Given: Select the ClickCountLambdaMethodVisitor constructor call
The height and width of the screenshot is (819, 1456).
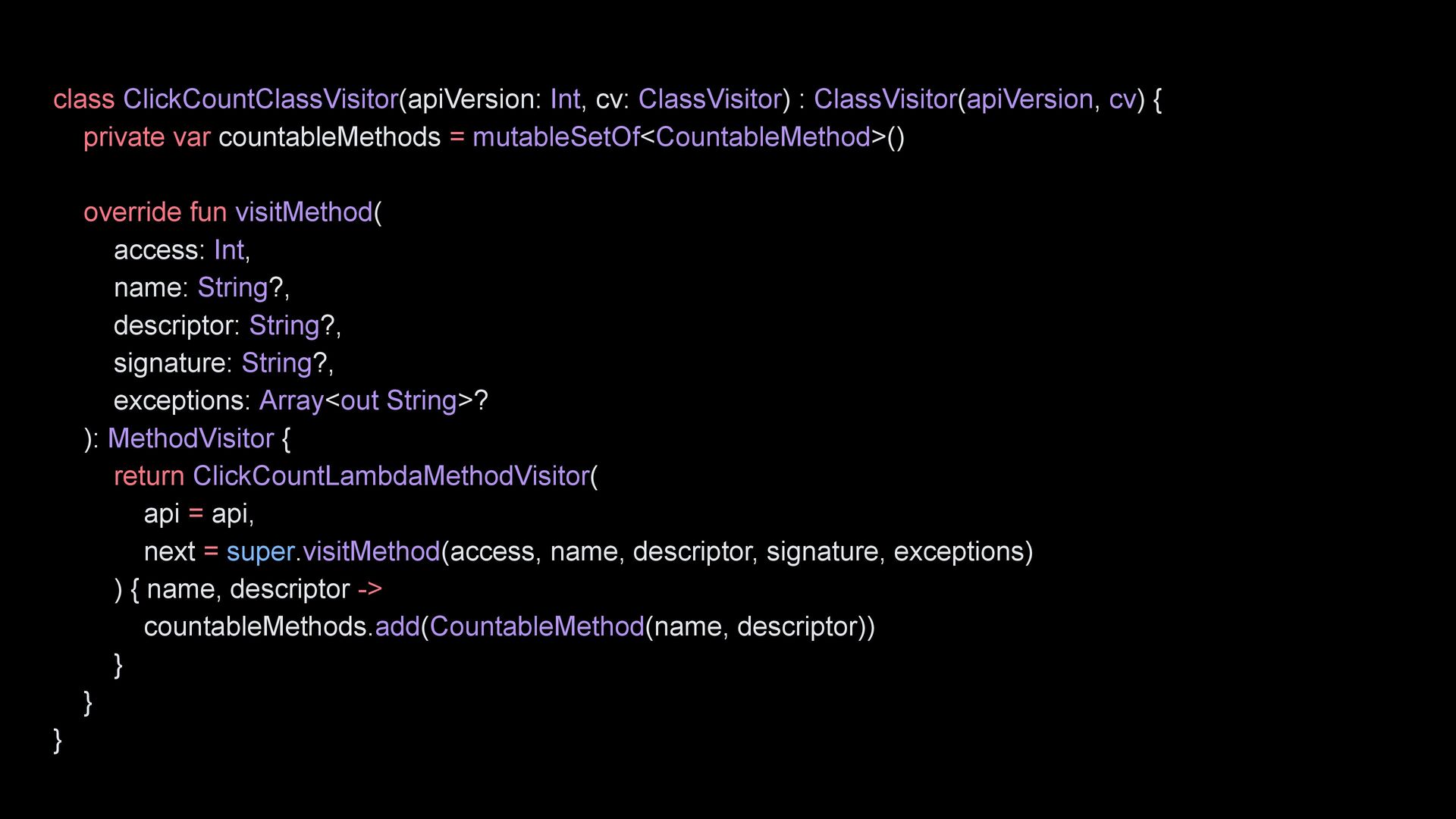Looking at the screenshot, I should pos(391,476).
